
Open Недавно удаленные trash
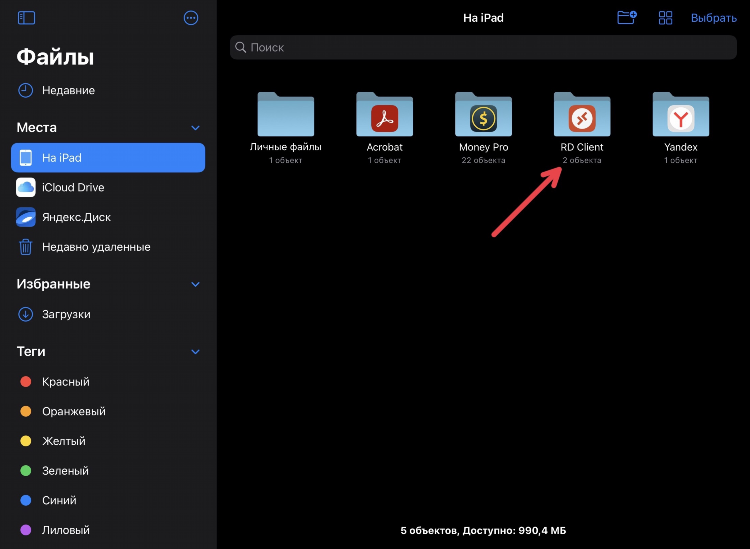[108, 247]
